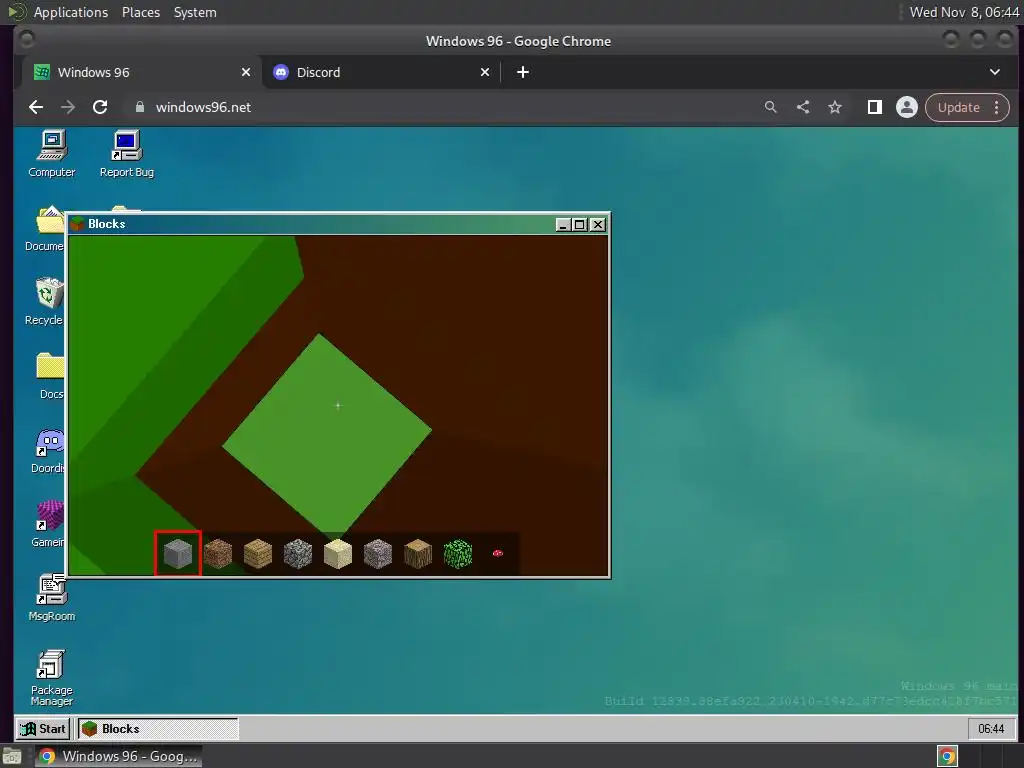
Task: Maximize the Blocks window
Action: click(x=579, y=225)
